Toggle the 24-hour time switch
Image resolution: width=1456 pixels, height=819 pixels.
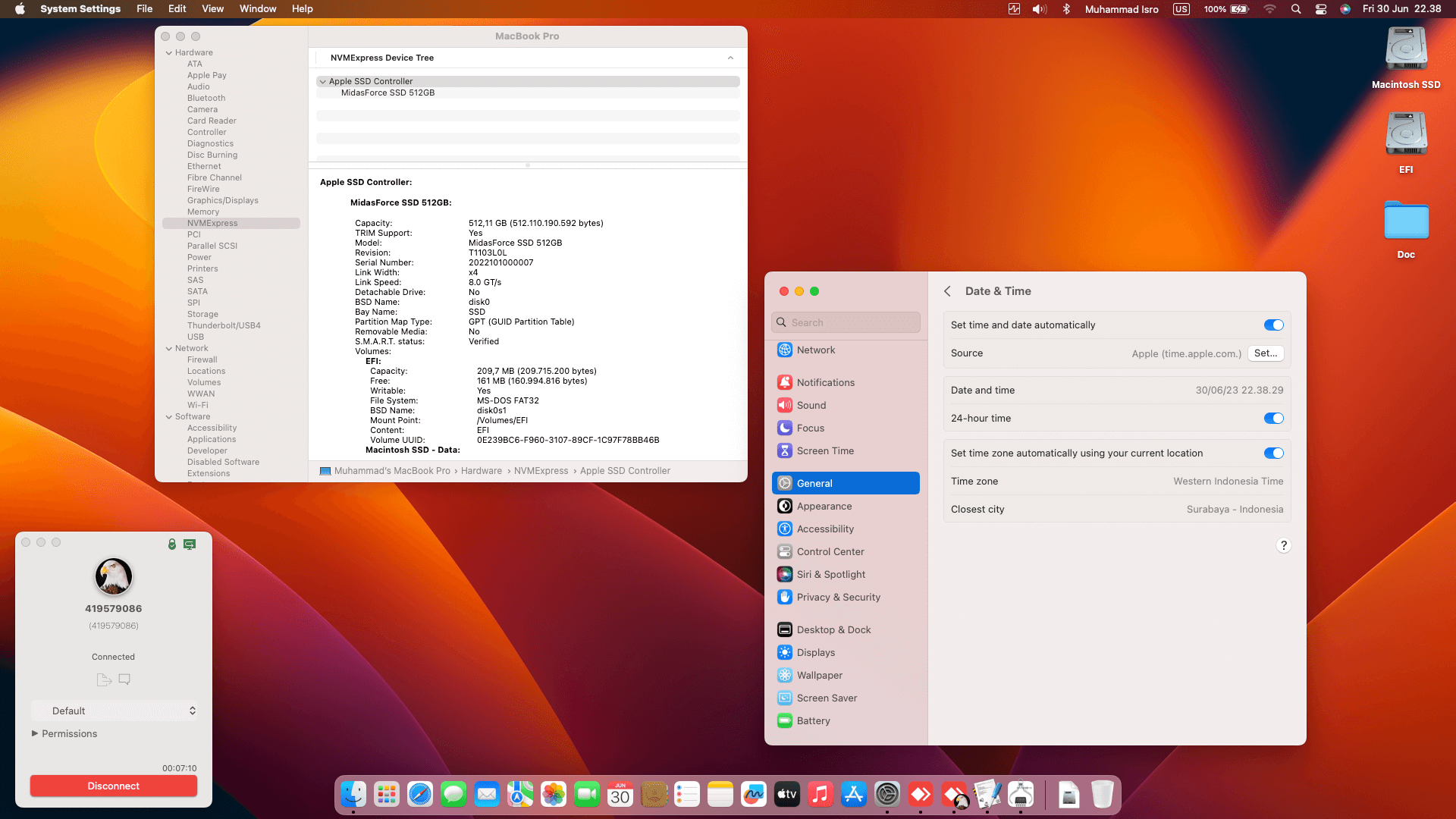[x=1274, y=419]
